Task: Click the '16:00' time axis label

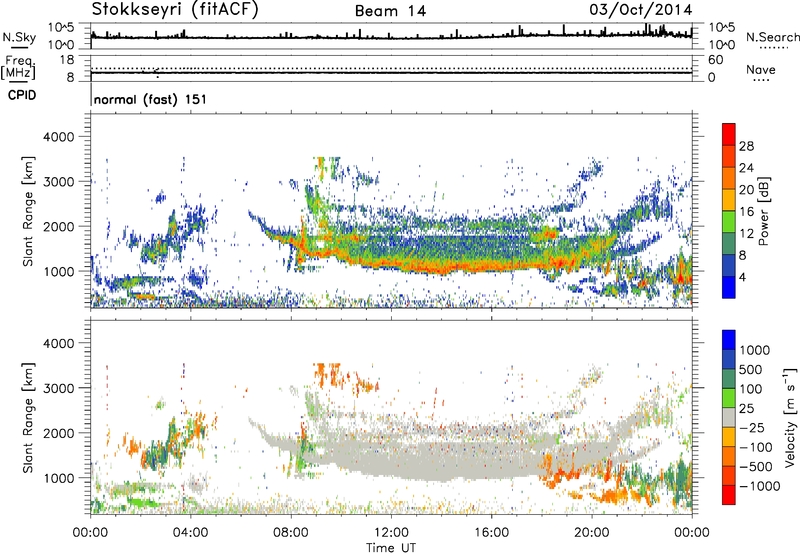Action: [x=491, y=533]
